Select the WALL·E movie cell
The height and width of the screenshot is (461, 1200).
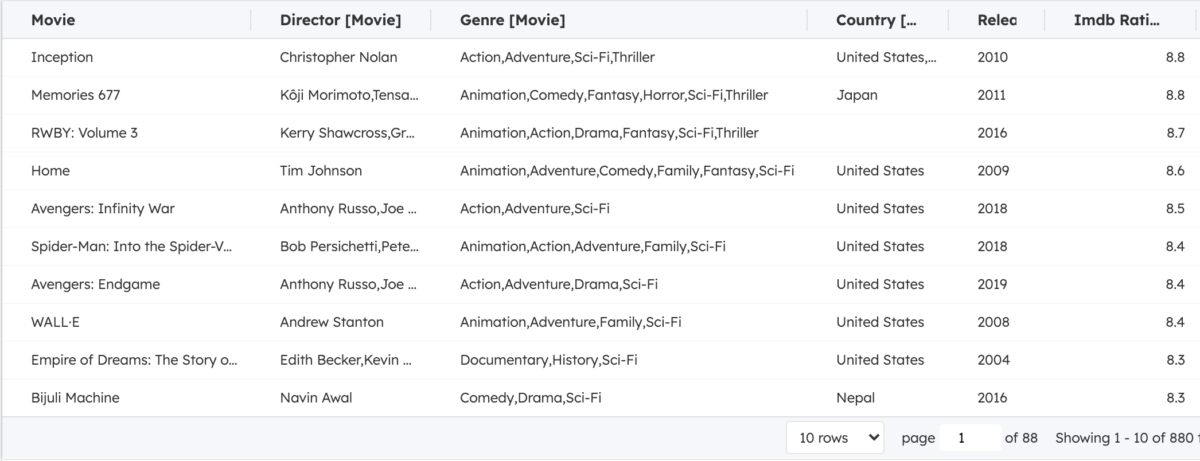(57, 322)
